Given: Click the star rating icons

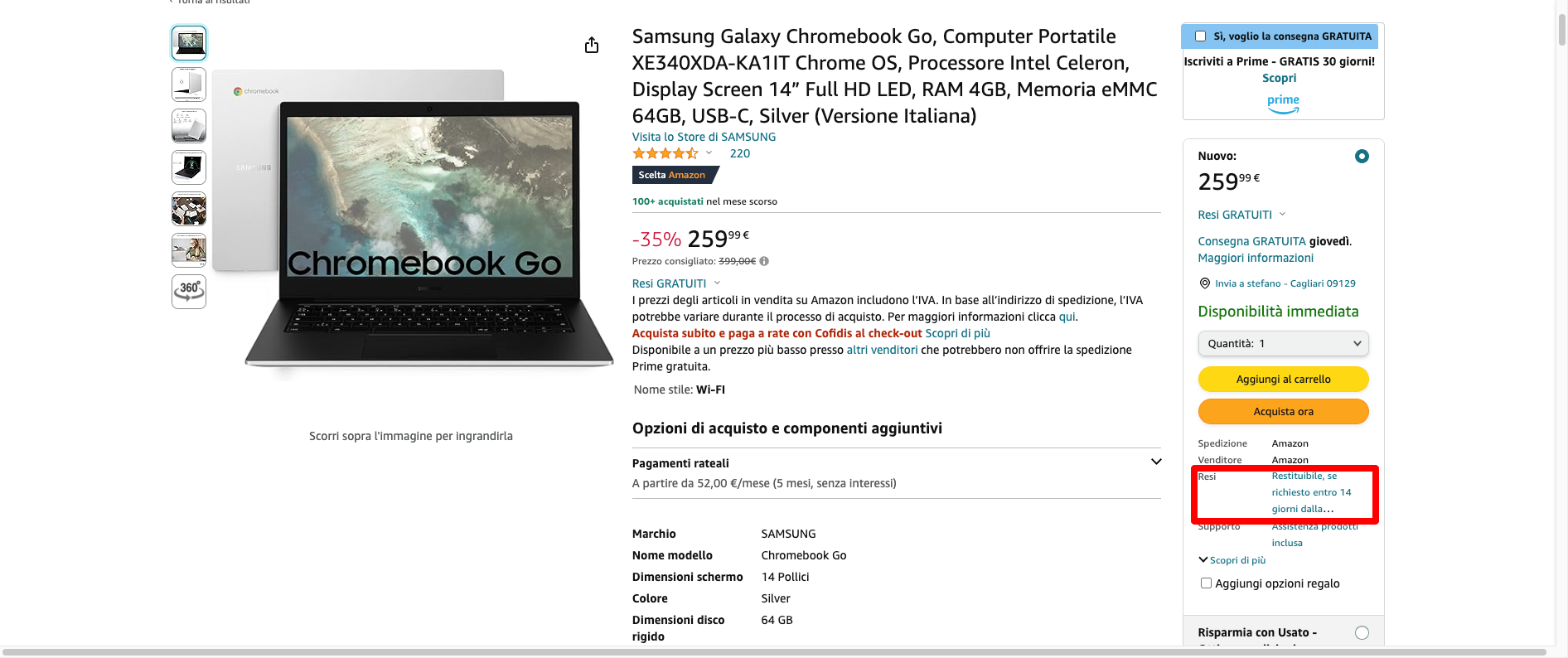Looking at the screenshot, I should pyautogui.click(x=665, y=153).
